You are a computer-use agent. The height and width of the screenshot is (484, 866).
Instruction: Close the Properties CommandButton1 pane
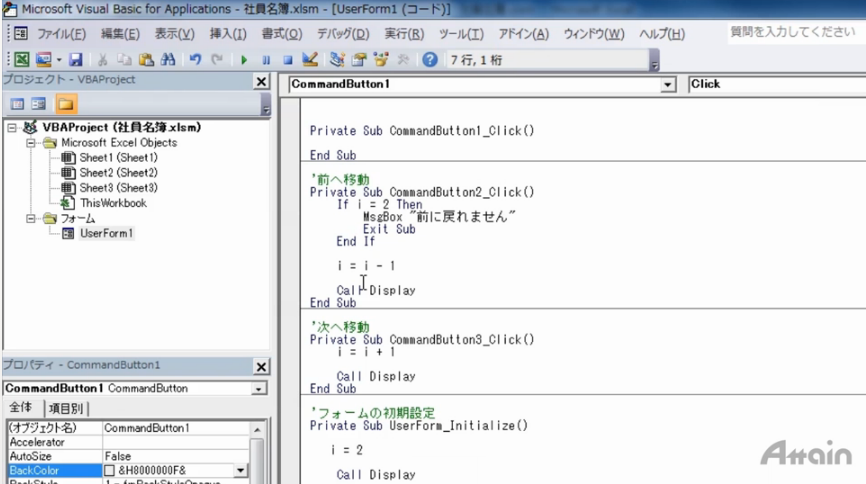(261, 366)
